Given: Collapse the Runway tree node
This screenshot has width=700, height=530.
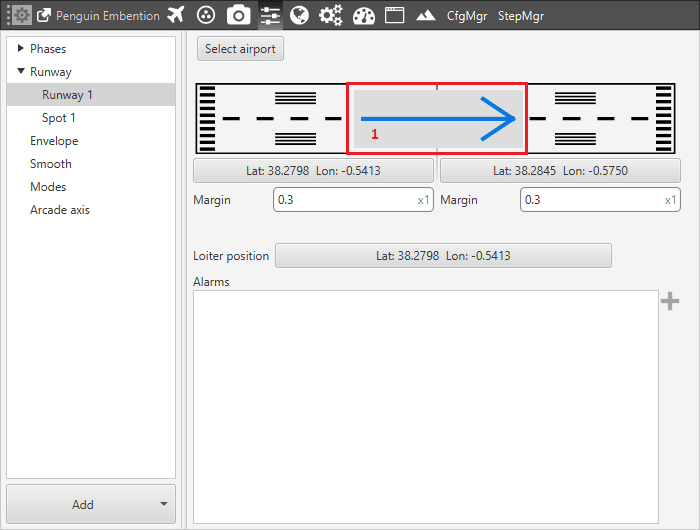Looking at the screenshot, I should click(21, 71).
